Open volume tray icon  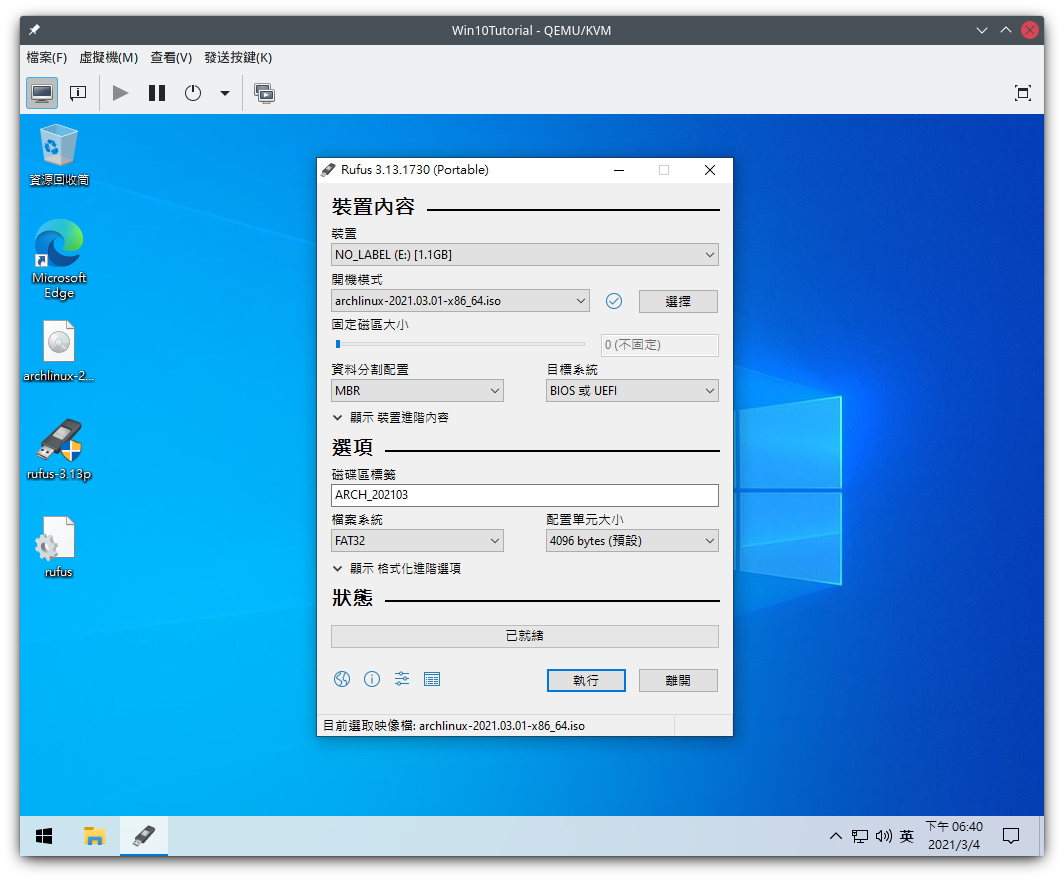pos(884,836)
